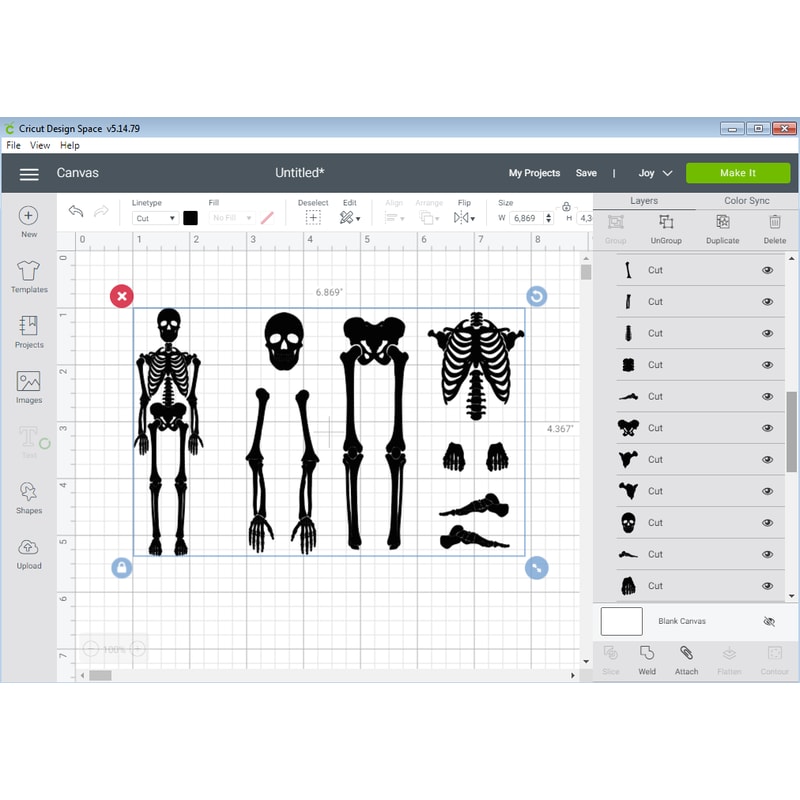Click the black Linetype color swatch
800x800 pixels.
coord(192,218)
